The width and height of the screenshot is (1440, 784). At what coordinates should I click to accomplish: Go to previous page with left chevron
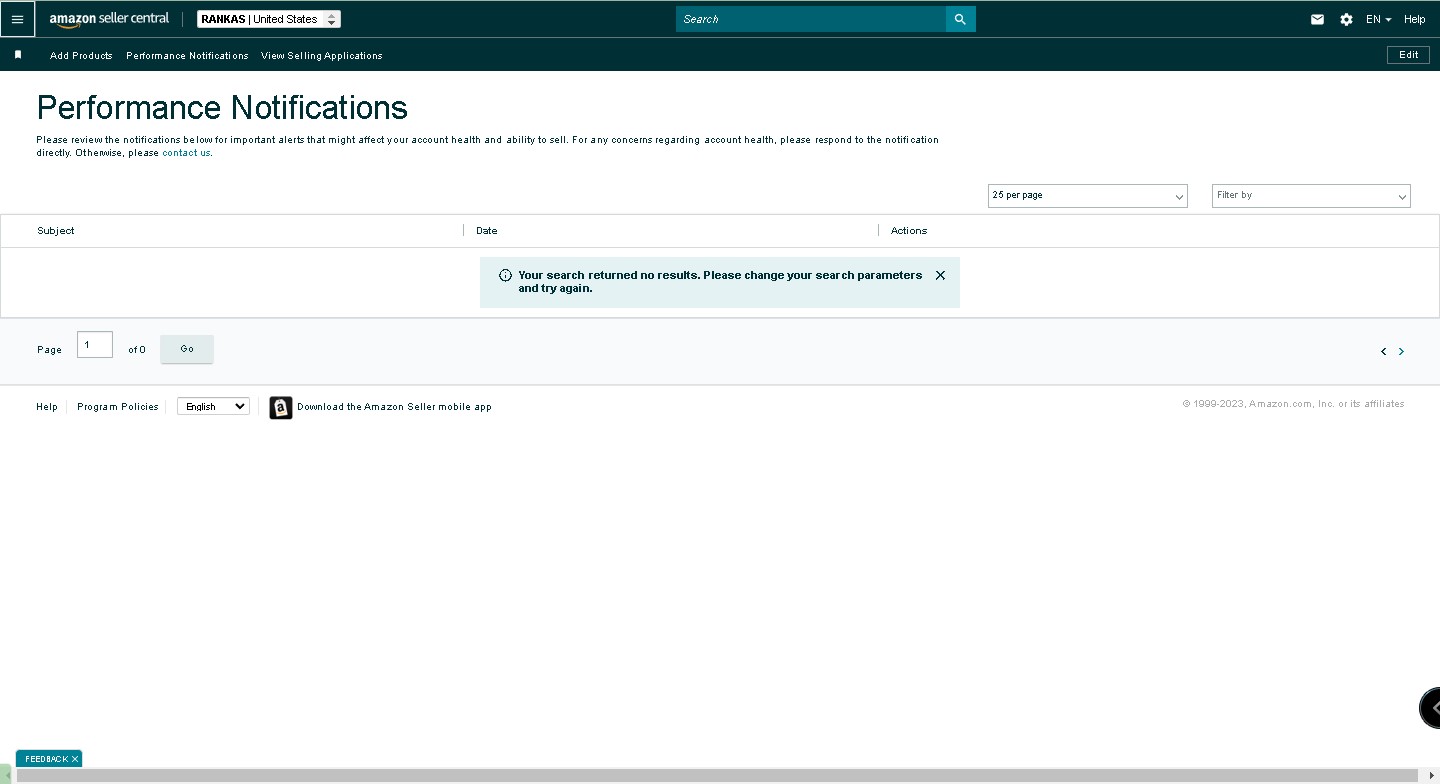click(x=1384, y=352)
